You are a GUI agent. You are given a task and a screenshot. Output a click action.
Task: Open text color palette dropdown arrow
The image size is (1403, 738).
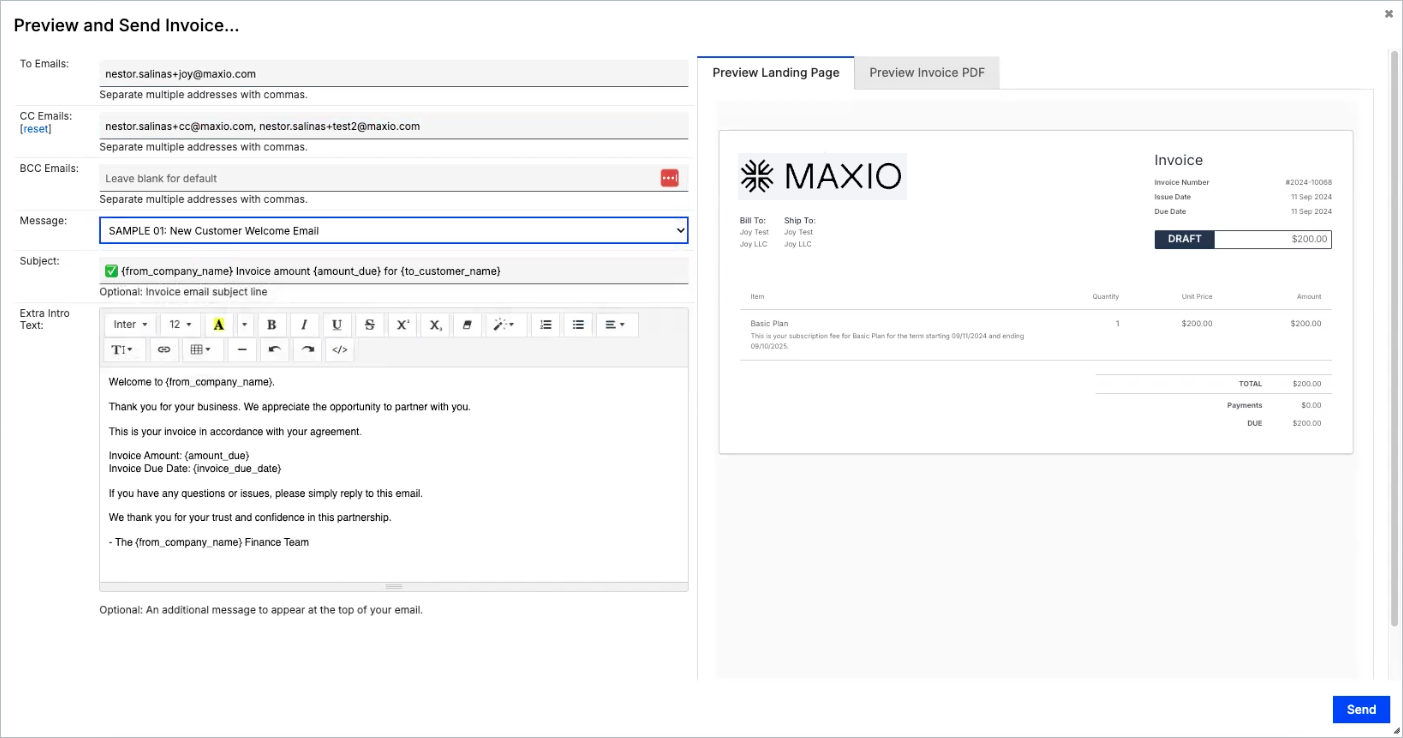tap(243, 324)
